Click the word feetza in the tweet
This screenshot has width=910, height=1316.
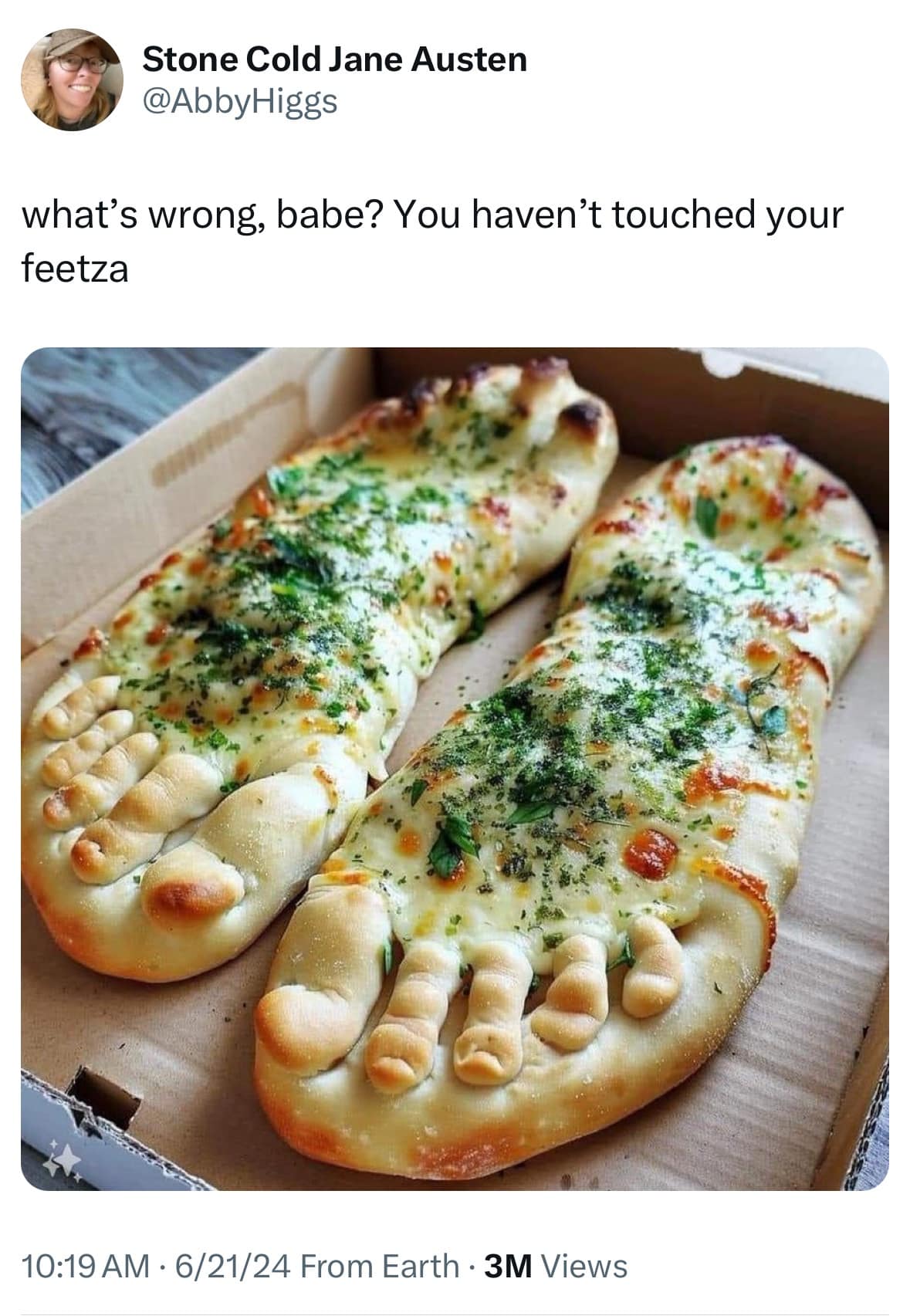click(x=74, y=269)
